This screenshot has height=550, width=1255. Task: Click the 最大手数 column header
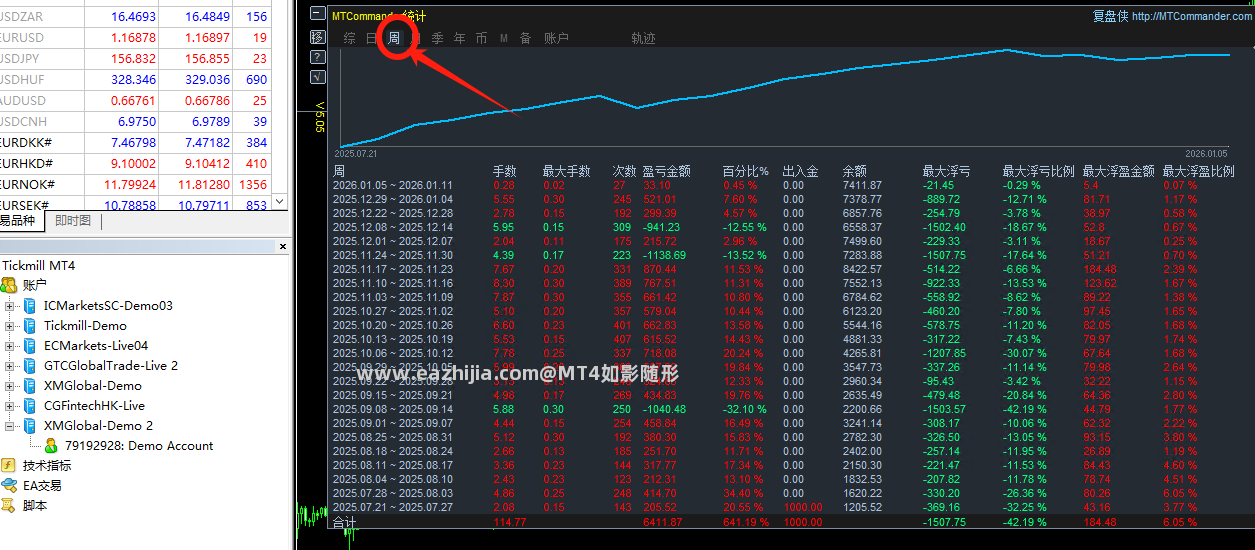pos(566,172)
